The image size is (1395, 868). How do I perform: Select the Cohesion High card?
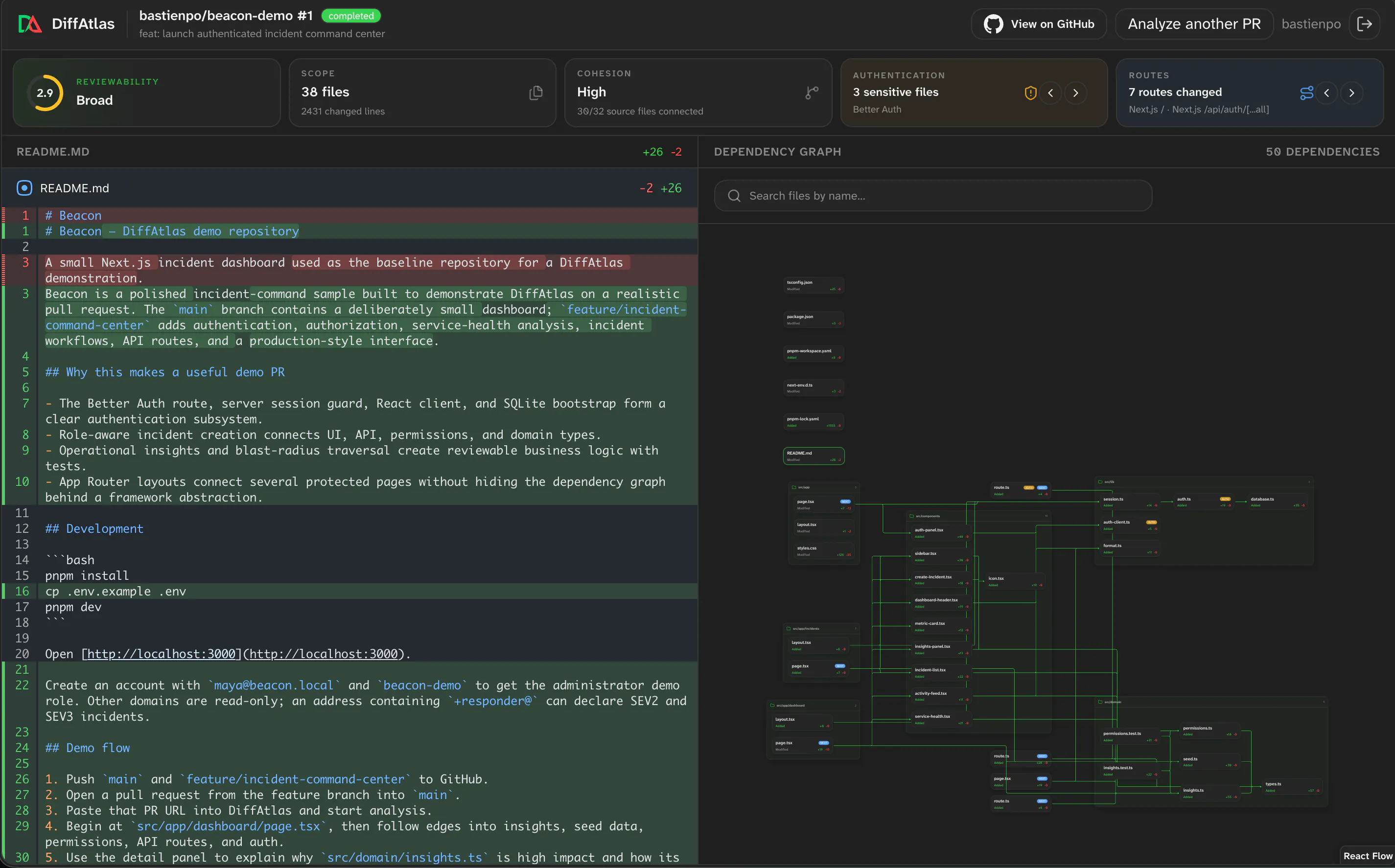(x=698, y=92)
